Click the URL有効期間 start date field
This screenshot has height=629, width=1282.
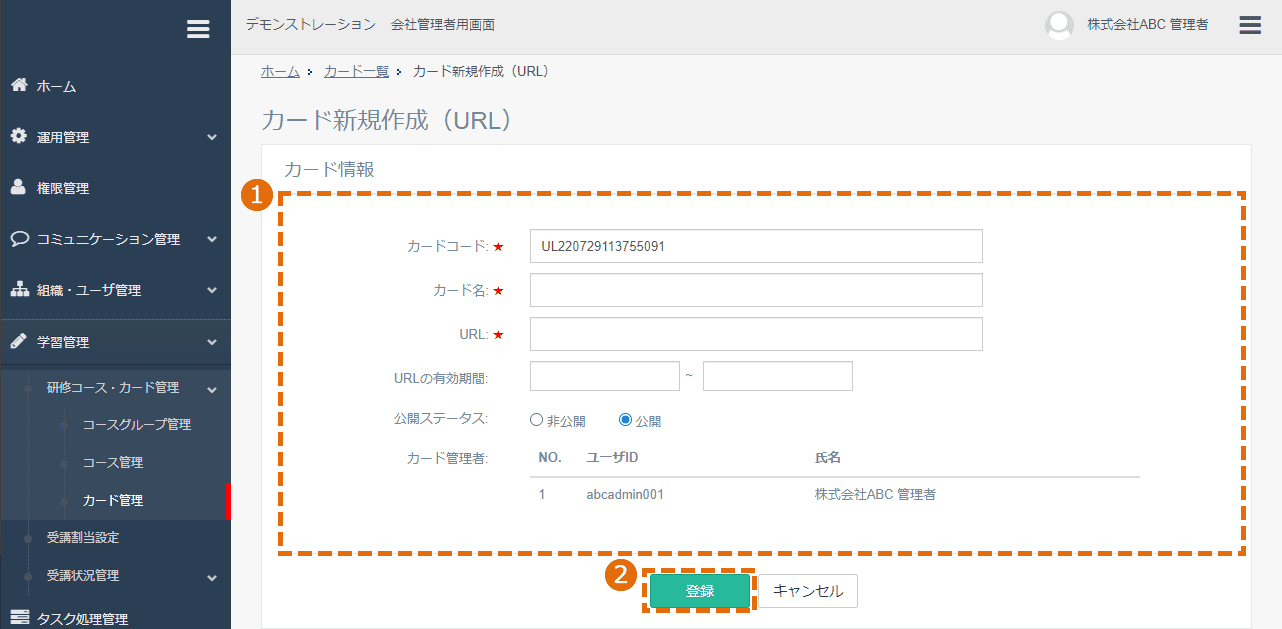(605, 376)
